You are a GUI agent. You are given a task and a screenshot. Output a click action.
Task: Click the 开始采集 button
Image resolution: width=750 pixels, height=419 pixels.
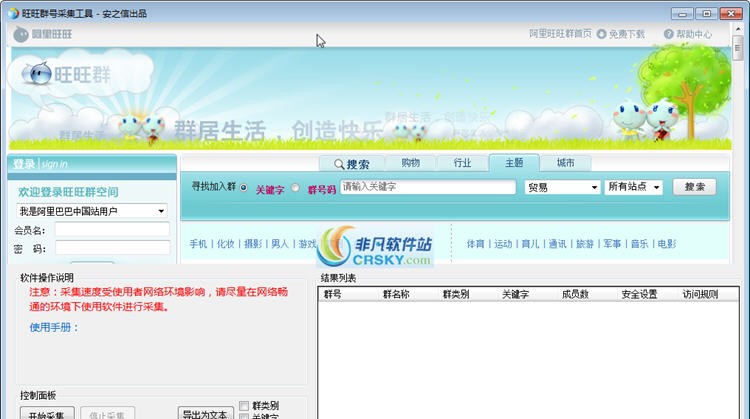click(47, 414)
